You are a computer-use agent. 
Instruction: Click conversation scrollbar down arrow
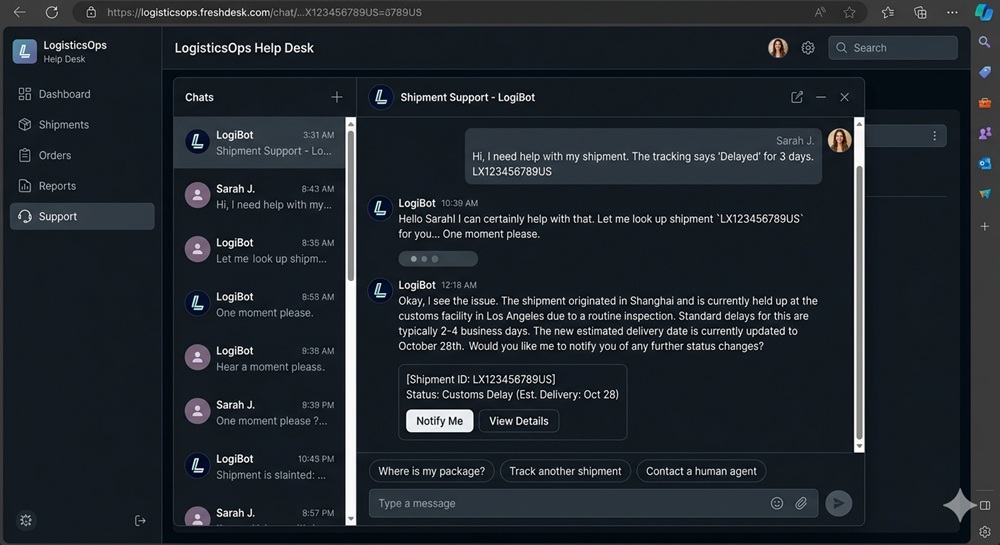click(859, 447)
